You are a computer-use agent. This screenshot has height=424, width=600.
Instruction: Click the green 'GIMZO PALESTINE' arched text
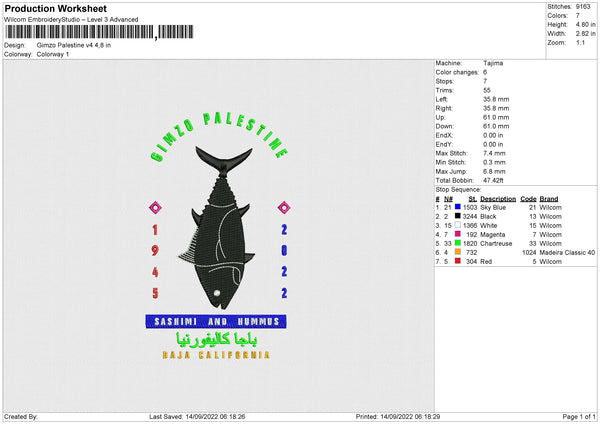[x=219, y=137]
